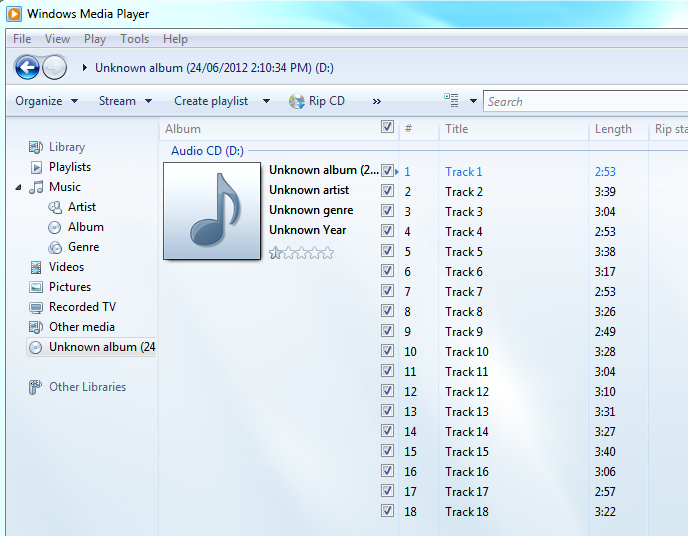
Task: Uncheck the checkbox for Track 5
Action: [x=387, y=251]
